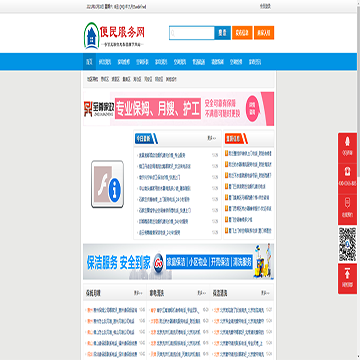
Task: Focus the search input field in header
Action: [192, 33]
